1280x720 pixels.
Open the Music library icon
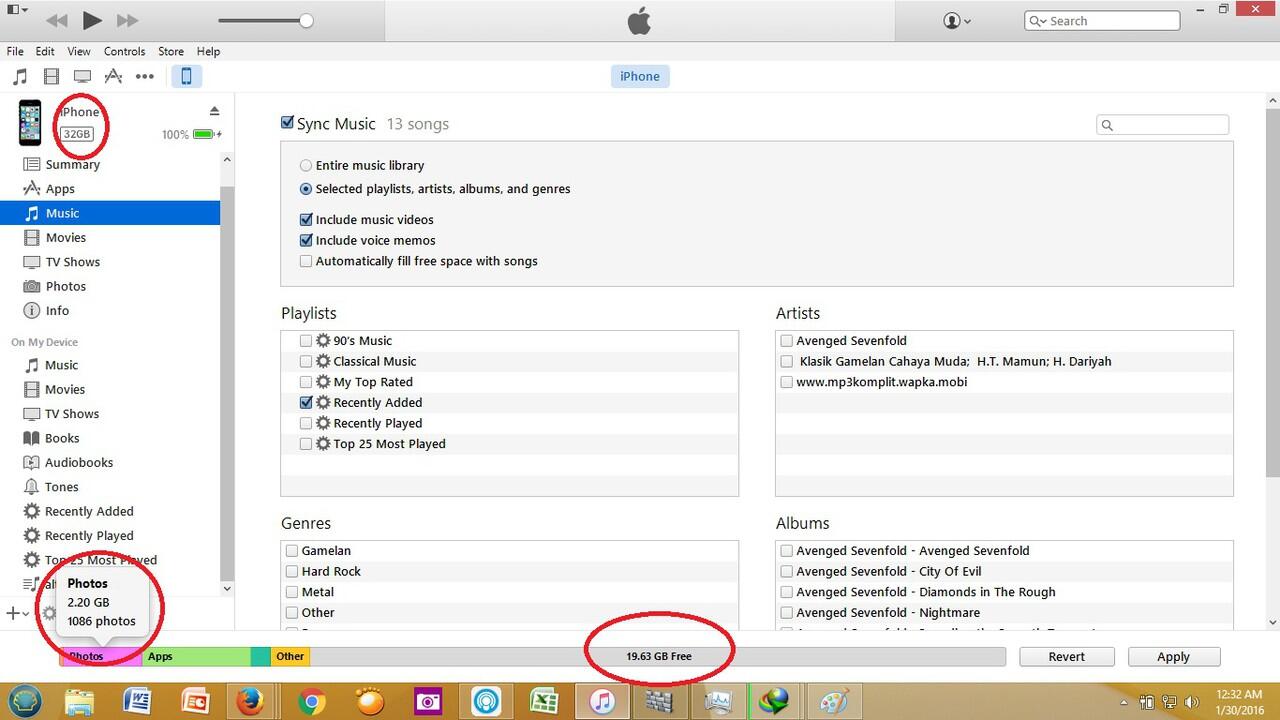coord(20,76)
